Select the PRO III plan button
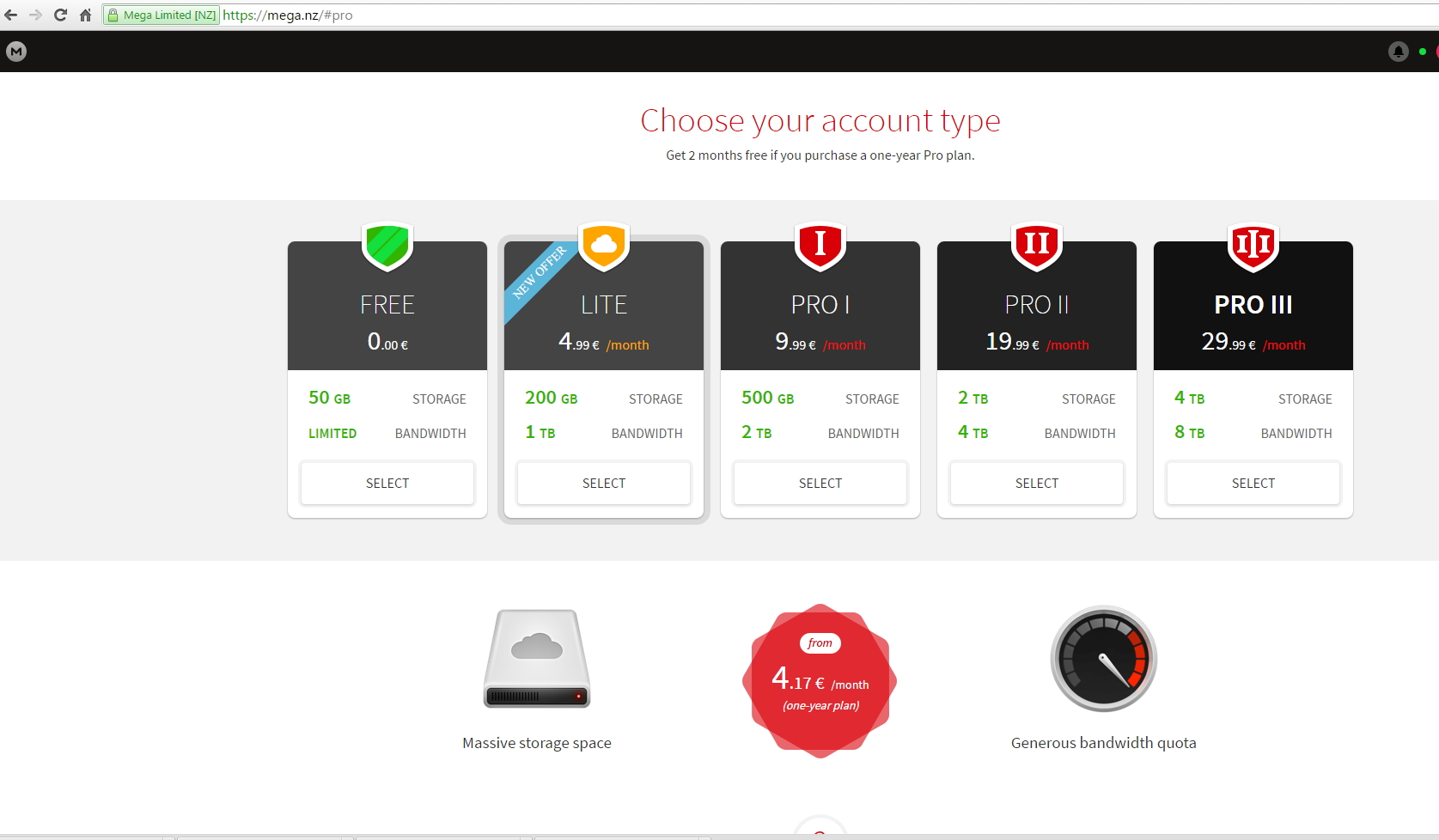The image size is (1439, 840). (1253, 483)
